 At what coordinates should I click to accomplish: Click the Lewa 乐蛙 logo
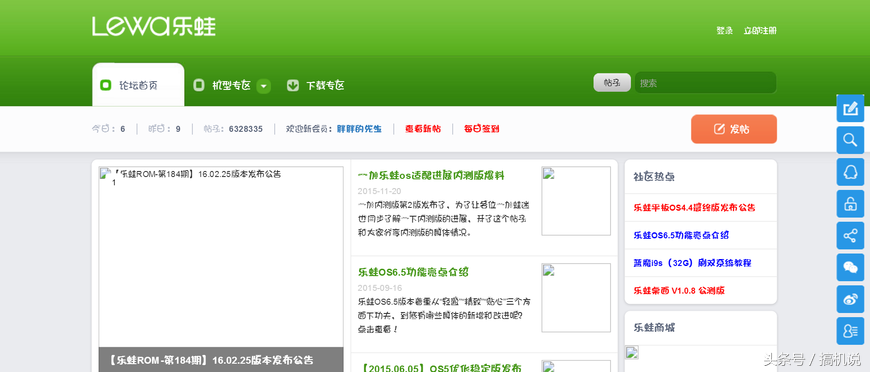154,27
